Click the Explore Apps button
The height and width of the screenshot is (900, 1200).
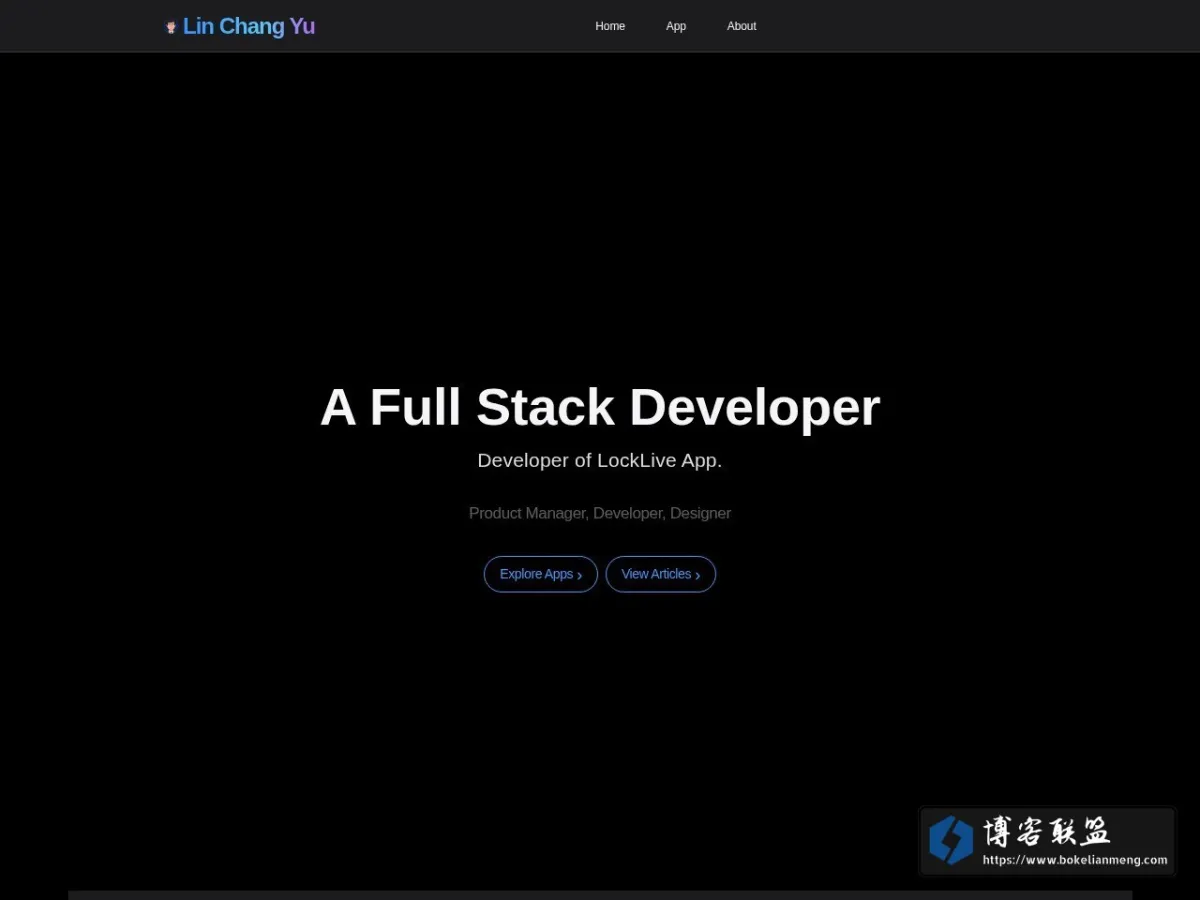point(541,574)
